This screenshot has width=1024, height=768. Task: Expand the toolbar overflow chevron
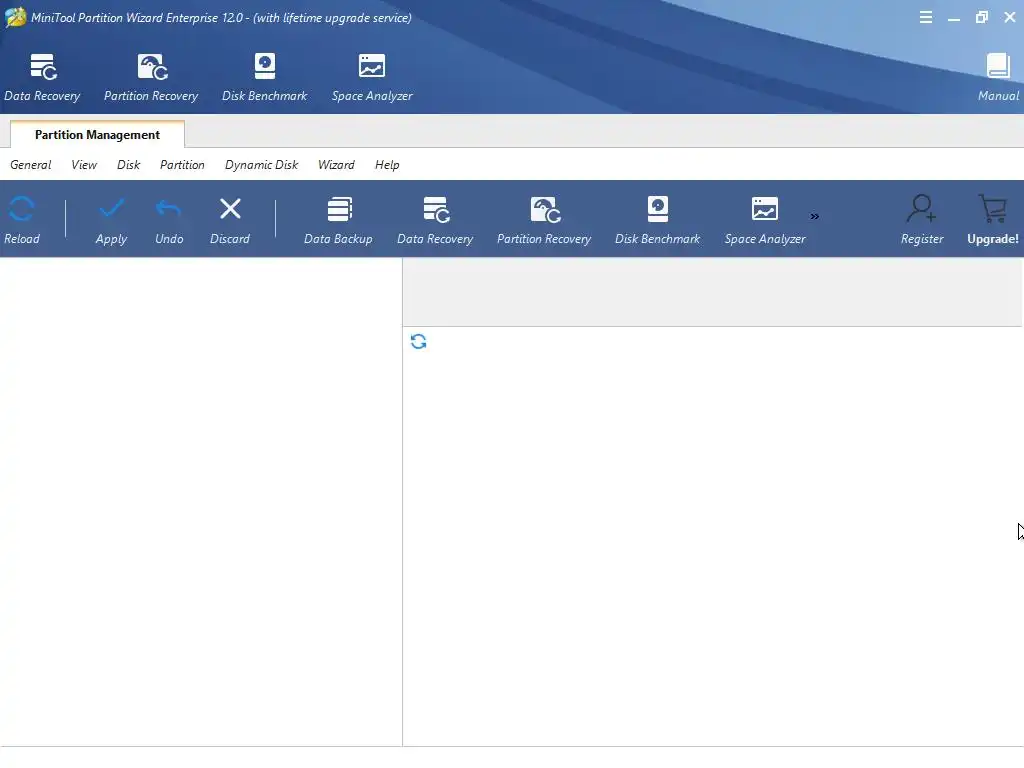tap(814, 216)
